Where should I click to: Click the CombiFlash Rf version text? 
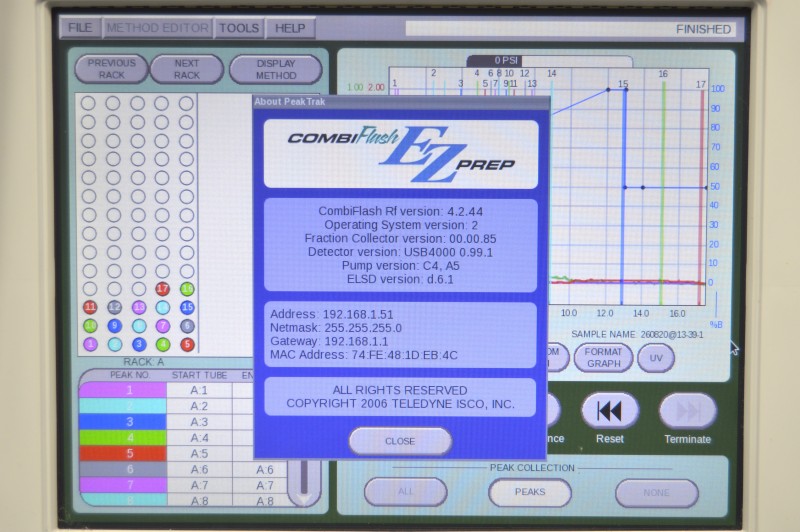(x=400, y=211)
